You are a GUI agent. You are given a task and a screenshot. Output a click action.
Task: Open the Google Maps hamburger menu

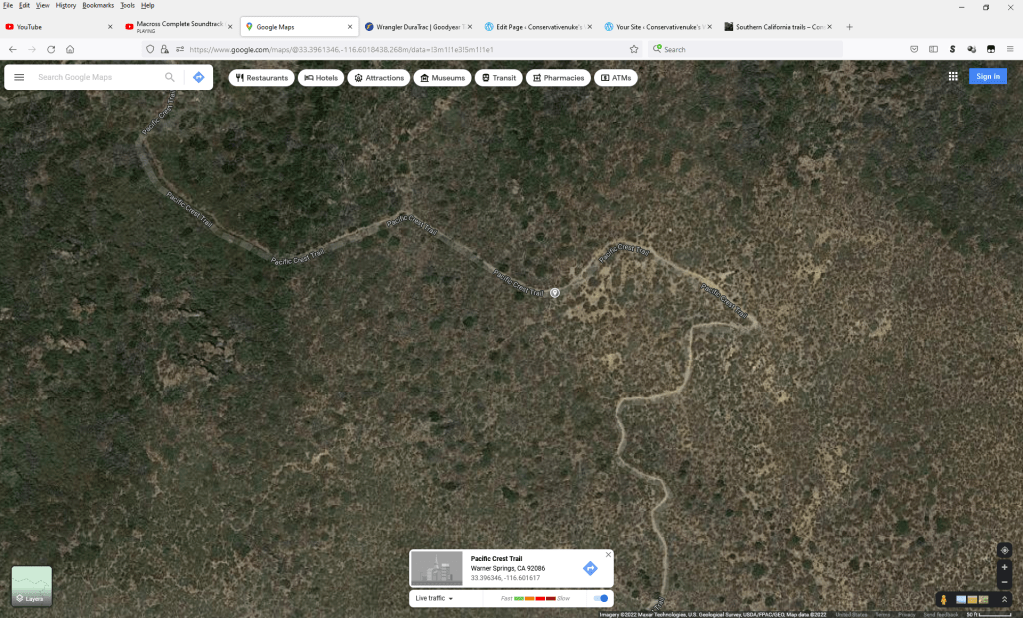point(19,77)
